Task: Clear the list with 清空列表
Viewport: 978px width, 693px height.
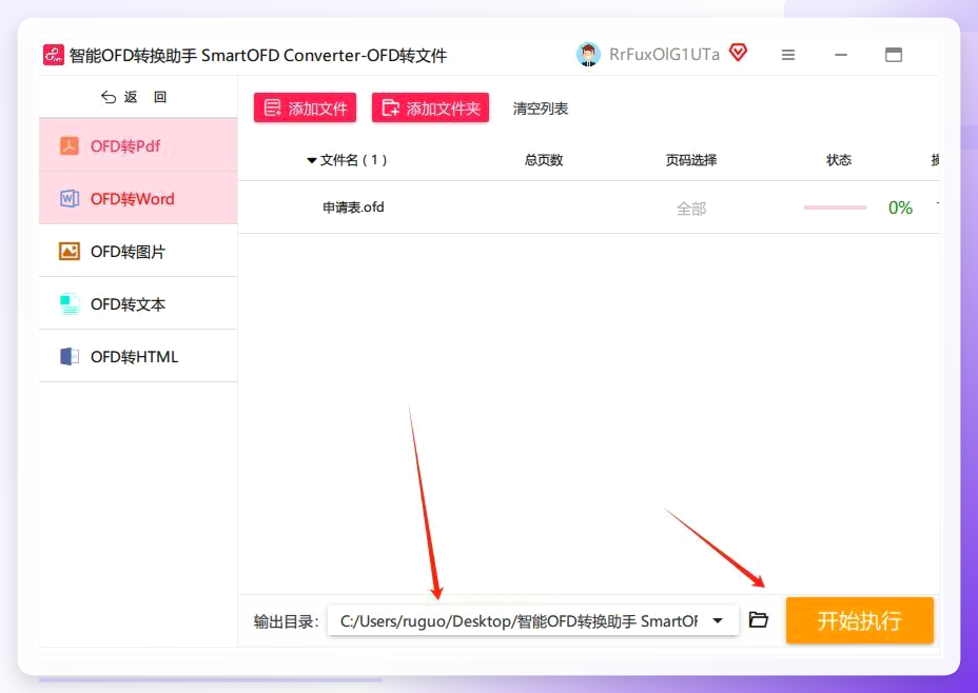Action: 540,109
